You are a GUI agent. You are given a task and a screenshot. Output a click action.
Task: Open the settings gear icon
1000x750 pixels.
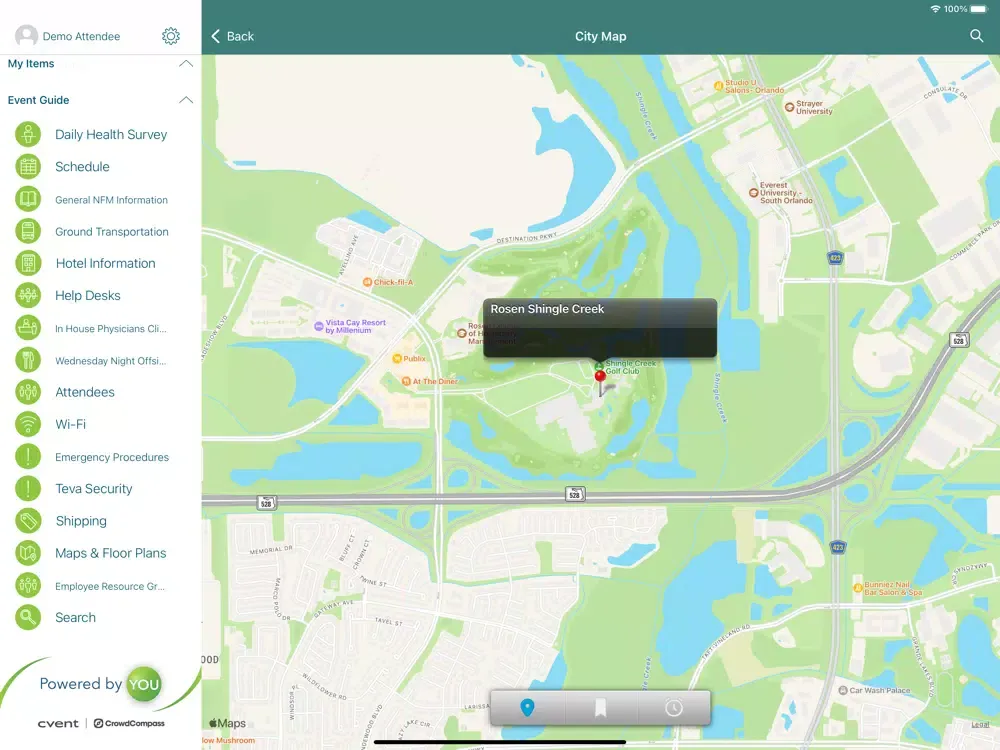click(171, 36)
